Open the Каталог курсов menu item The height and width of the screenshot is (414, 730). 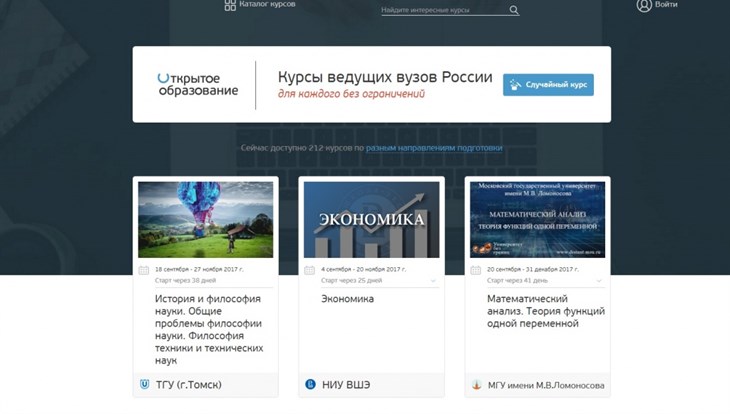(267, 4)
